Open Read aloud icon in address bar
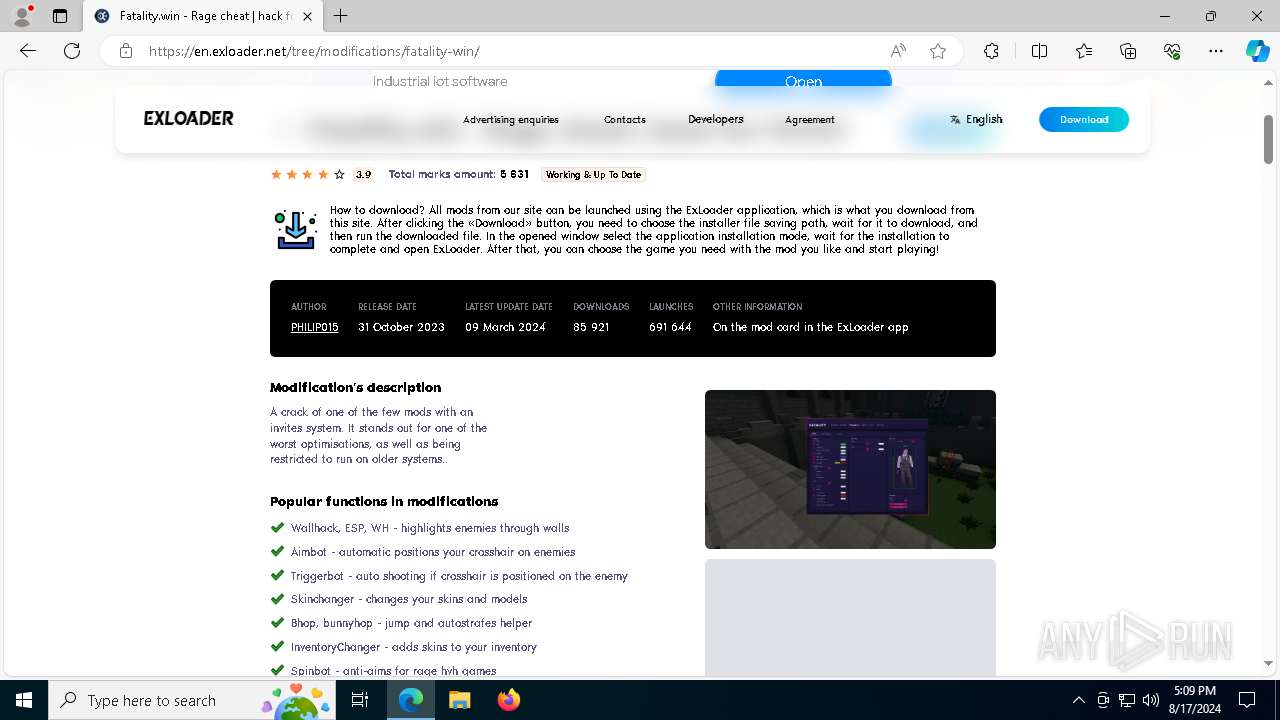The width and height of the screenshot is (1280, 720). tap(898, 51)
